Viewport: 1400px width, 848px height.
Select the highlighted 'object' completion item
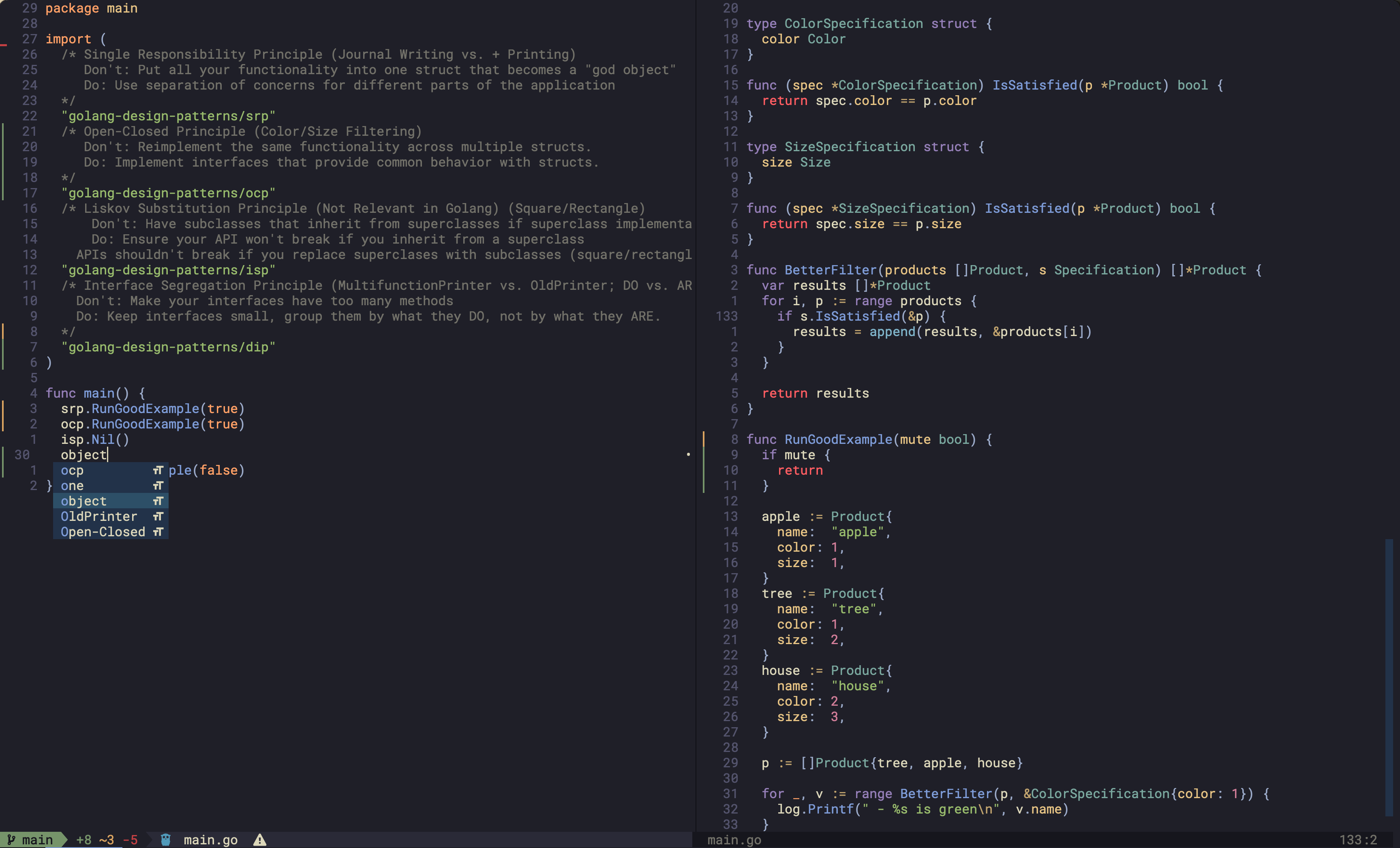coord(83,501)
